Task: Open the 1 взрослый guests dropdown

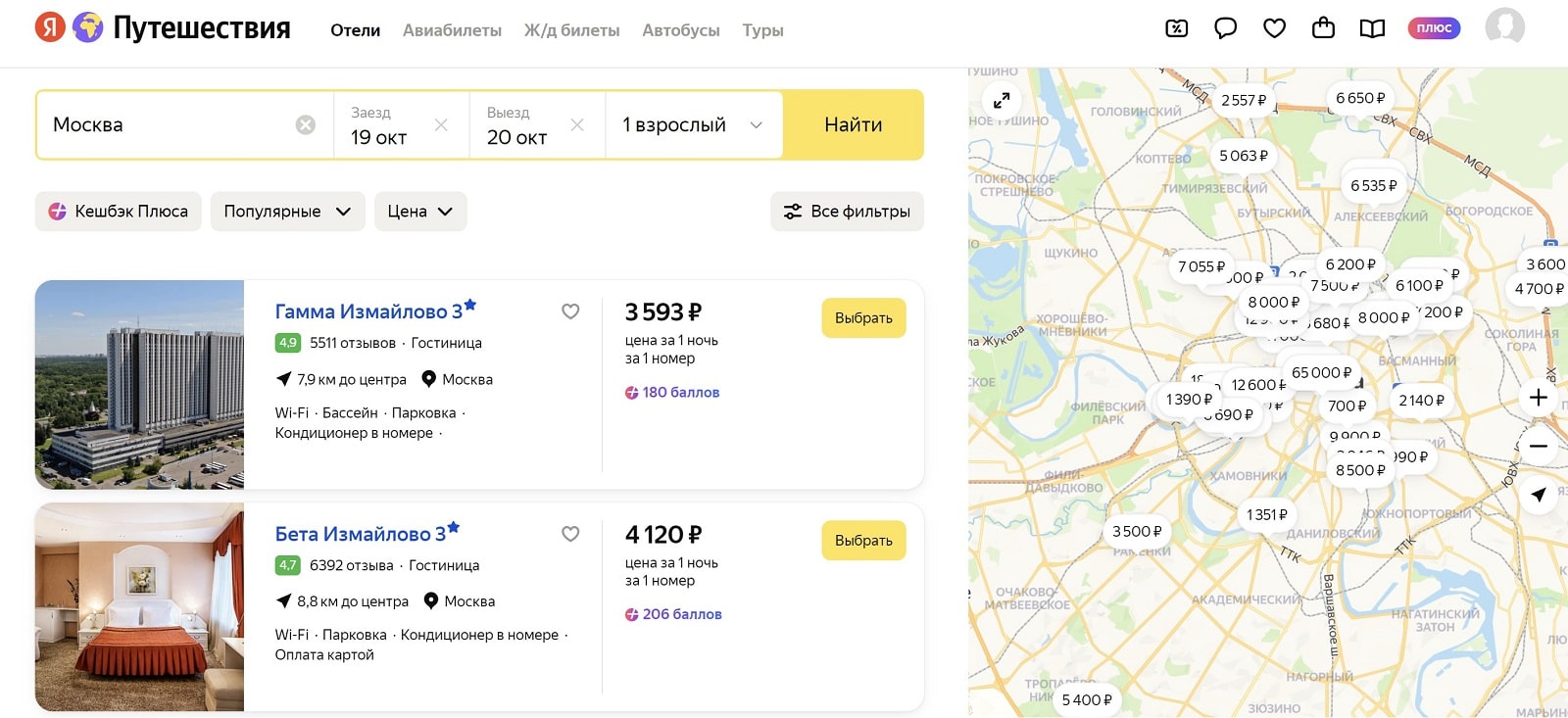Action: coord(694,124)
